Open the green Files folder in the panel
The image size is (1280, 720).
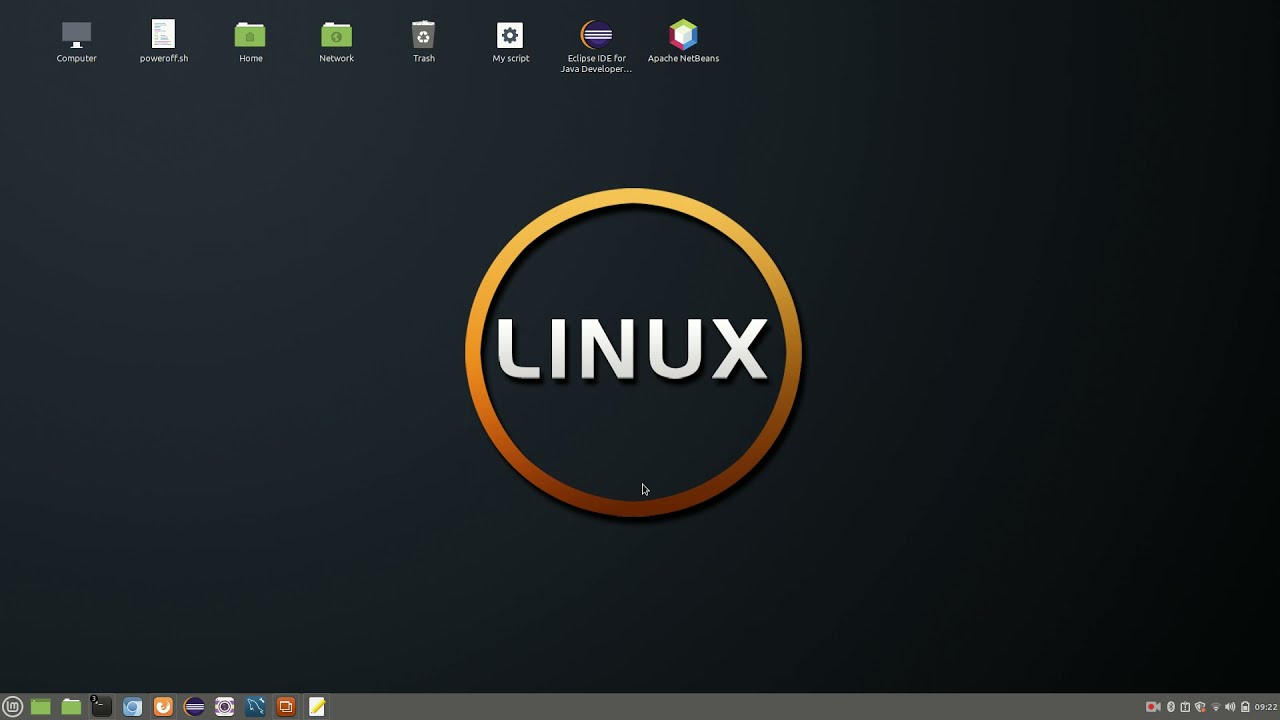pos(71,707)
